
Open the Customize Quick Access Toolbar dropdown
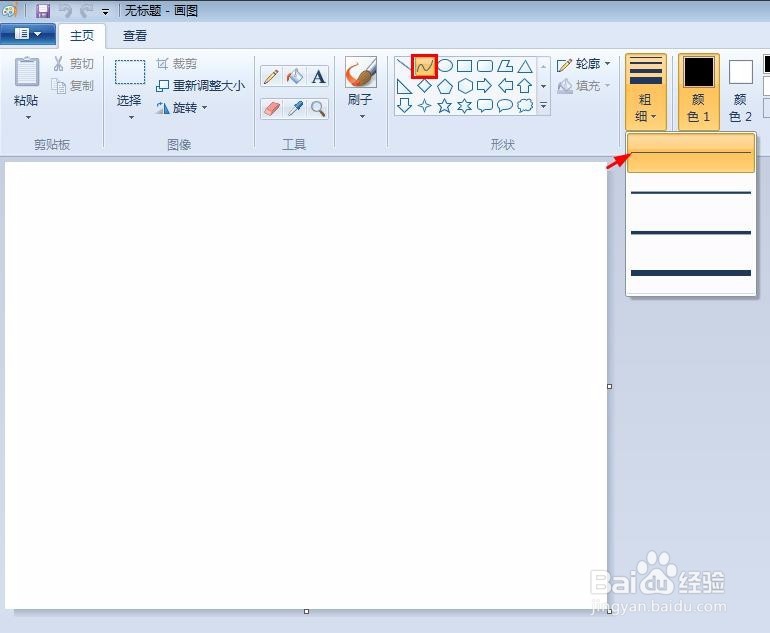click(106, 12)
